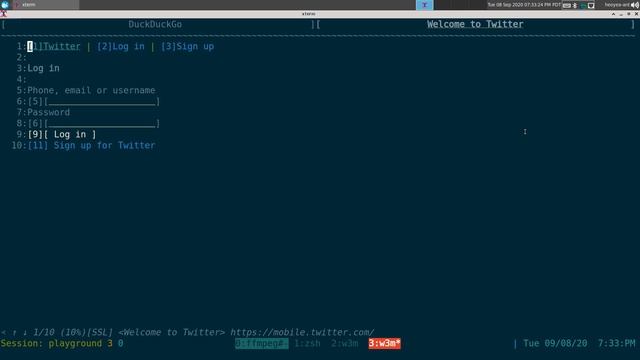Switch to tmux window 0:ffmpeg
Image resolution: width=640 pixels, height=360 pixels.
262,344
